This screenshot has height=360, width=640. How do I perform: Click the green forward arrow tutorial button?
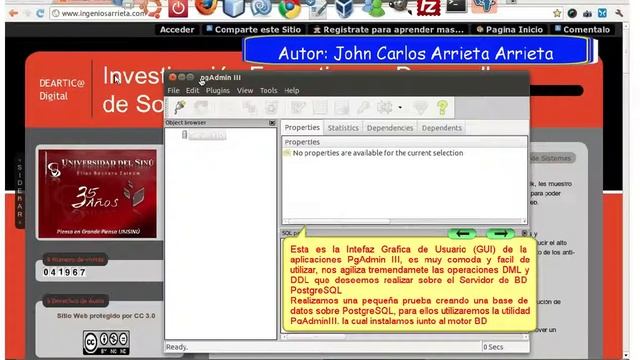[500, 233]
